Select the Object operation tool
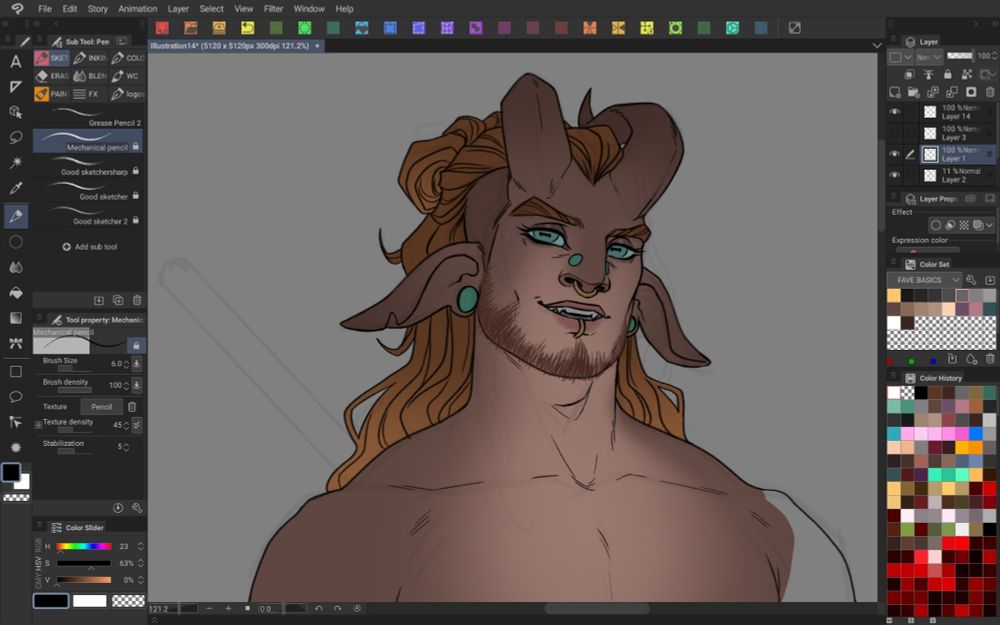The image size is (1000, 625). click(16, 112)
